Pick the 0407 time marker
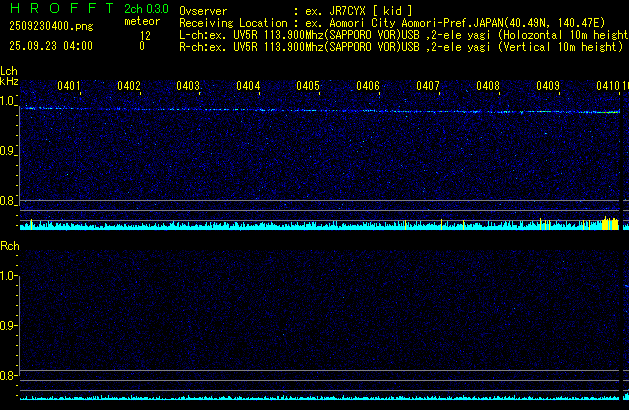Screen dimensions: 629x410 coord(428,87)
